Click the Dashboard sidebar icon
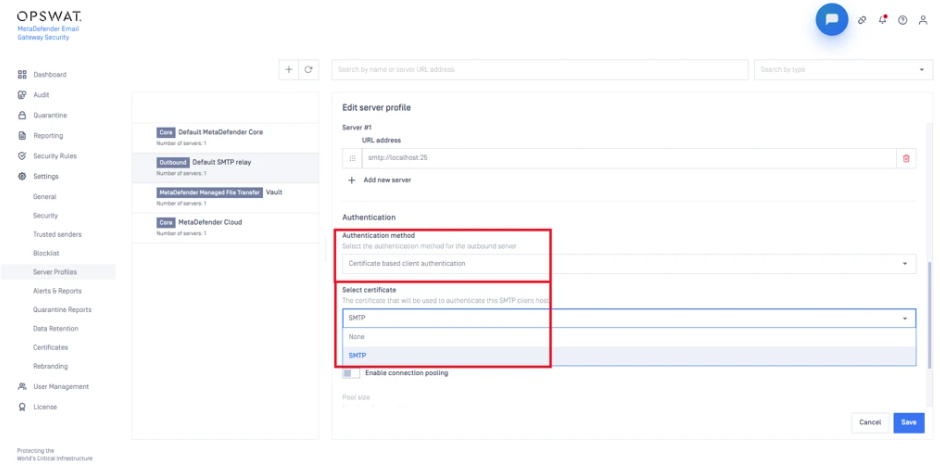This screenshot has height=472, width=940. pos(22,74)
